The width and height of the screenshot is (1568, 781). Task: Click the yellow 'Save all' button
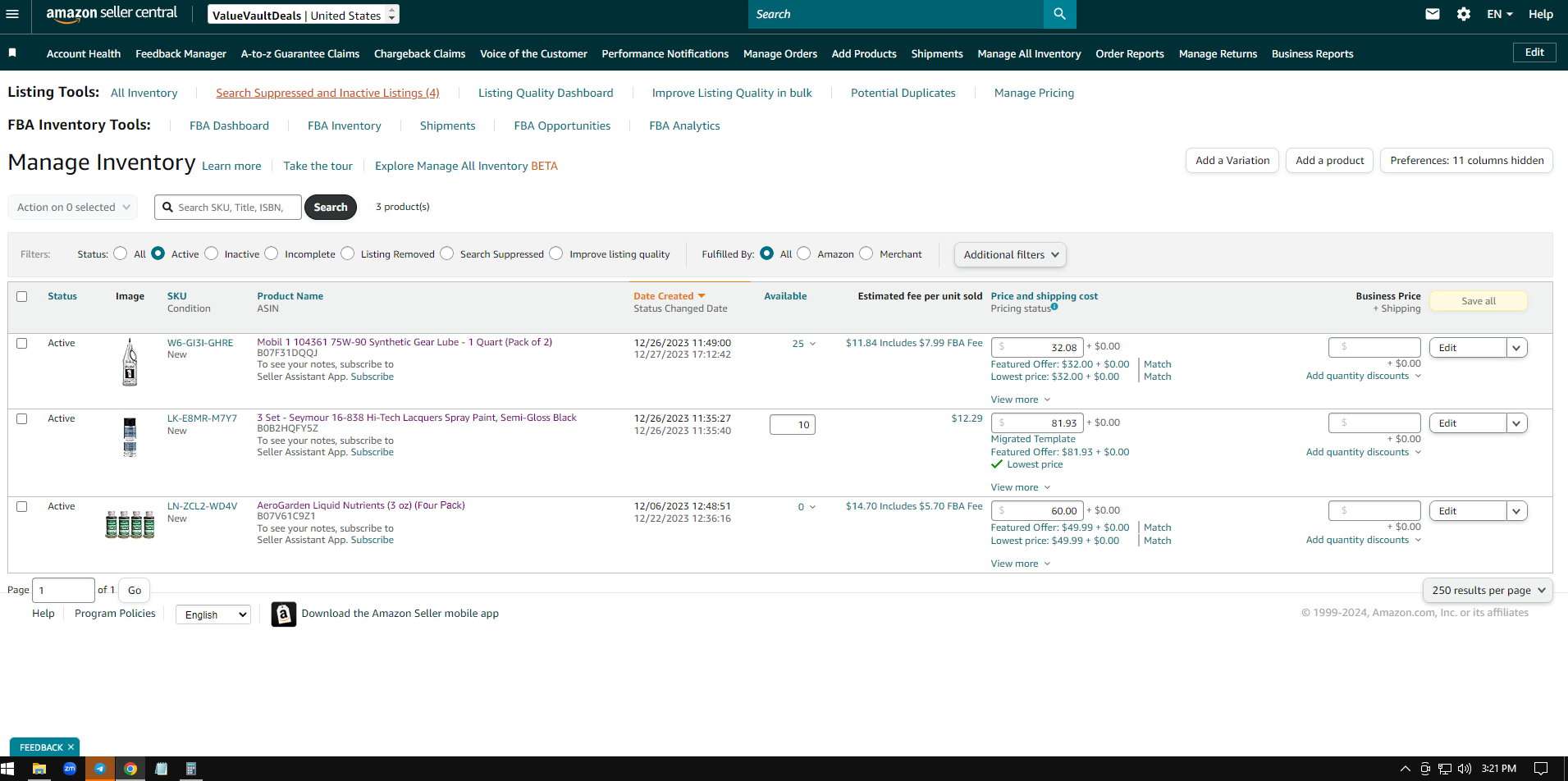pyautogui.click(x=1478, y=301)
